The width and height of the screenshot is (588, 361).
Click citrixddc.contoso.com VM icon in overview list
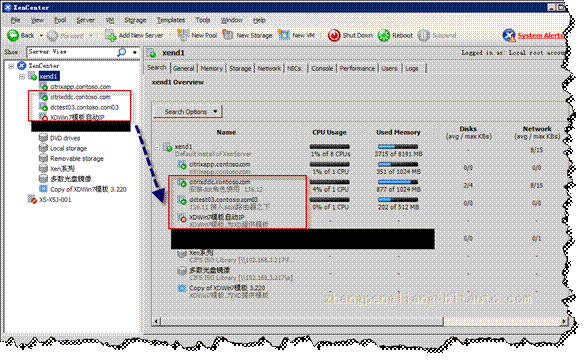(x=182, y=183)
